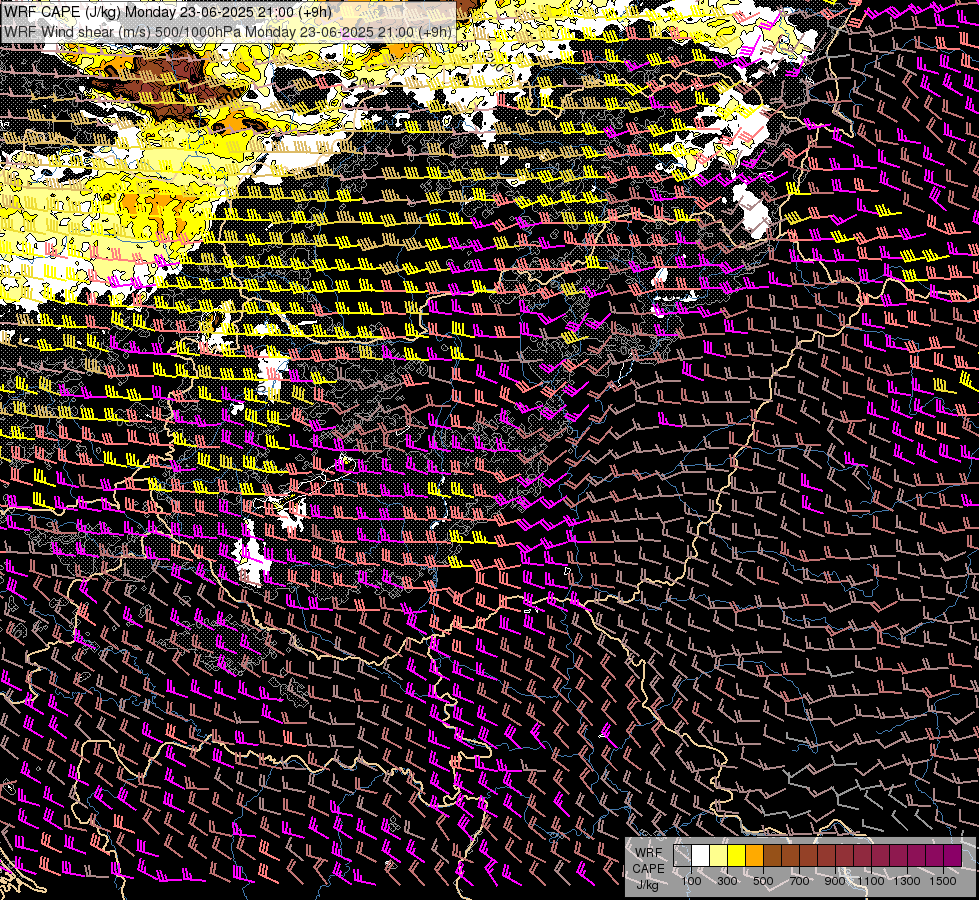Click the 900 legend tick label

(835, 881)
